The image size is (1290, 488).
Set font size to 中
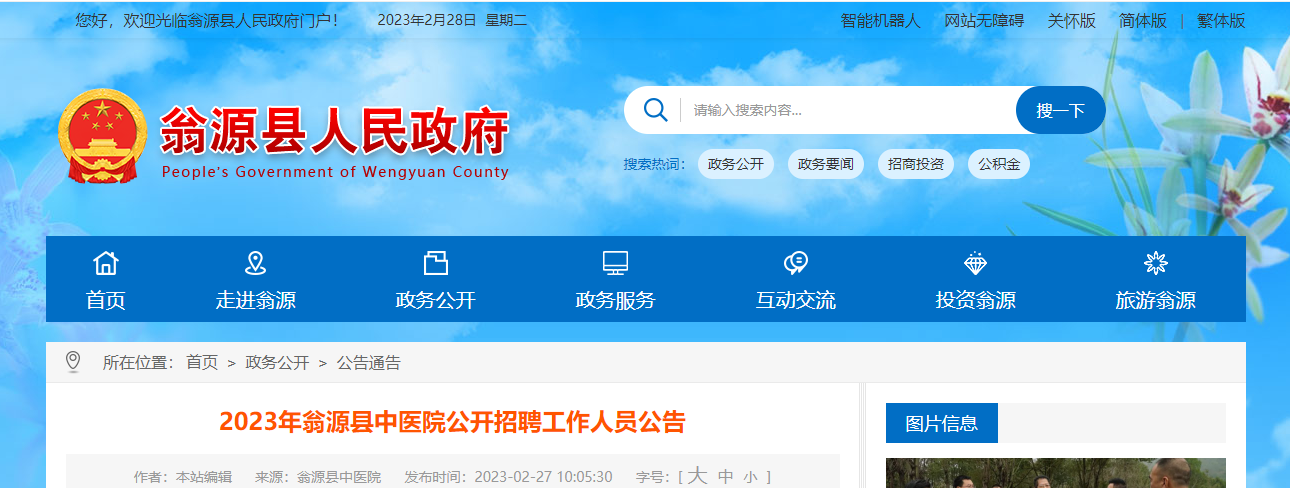(x=726, y=477)
